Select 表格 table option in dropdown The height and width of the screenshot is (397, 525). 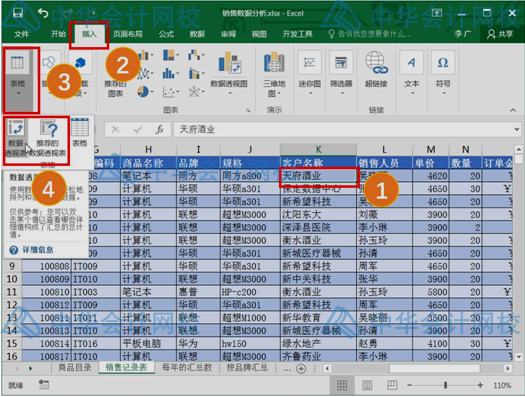pos(80,133)
